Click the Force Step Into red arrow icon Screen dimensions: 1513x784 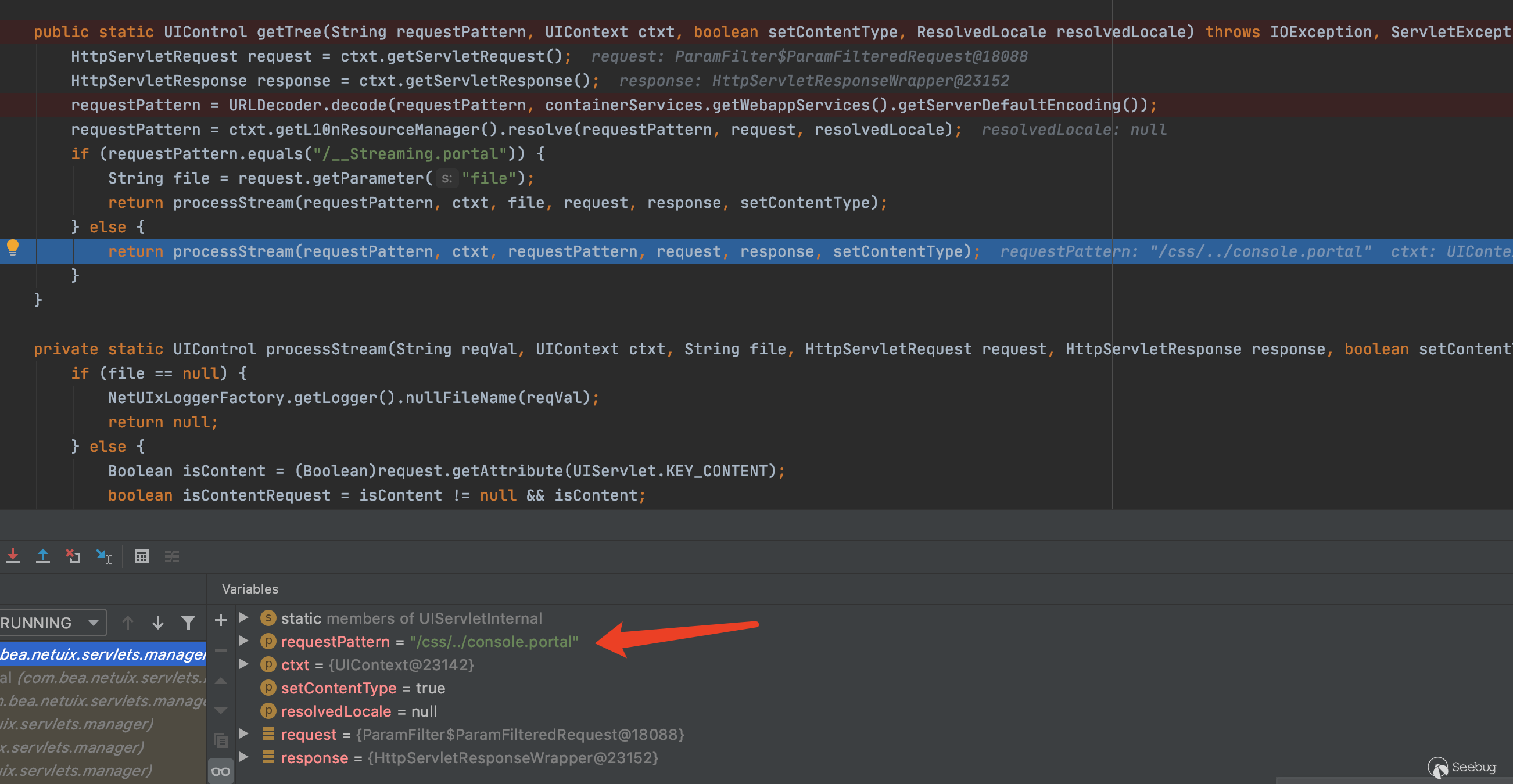click(x=13, y=556)
